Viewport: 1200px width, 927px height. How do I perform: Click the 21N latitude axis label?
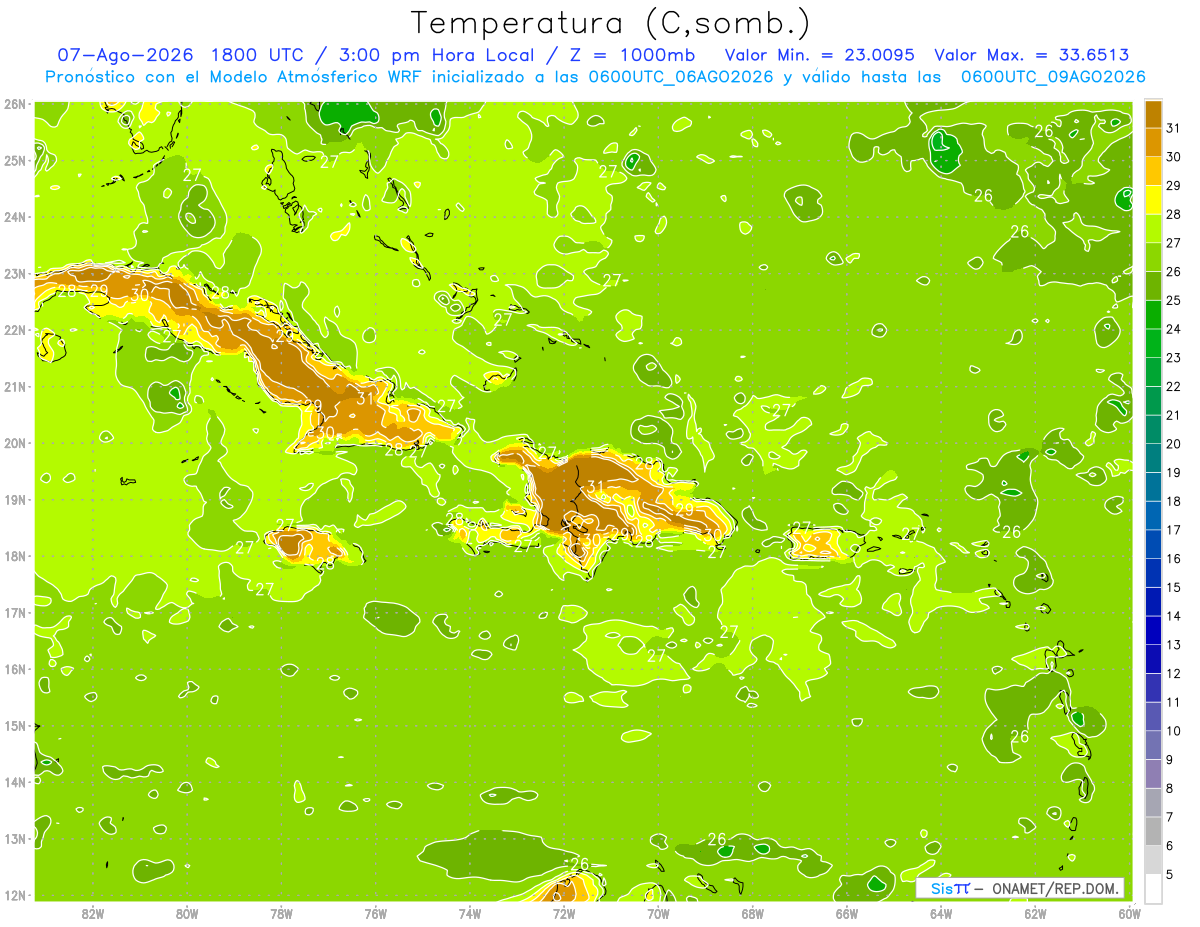coord(15,386)
